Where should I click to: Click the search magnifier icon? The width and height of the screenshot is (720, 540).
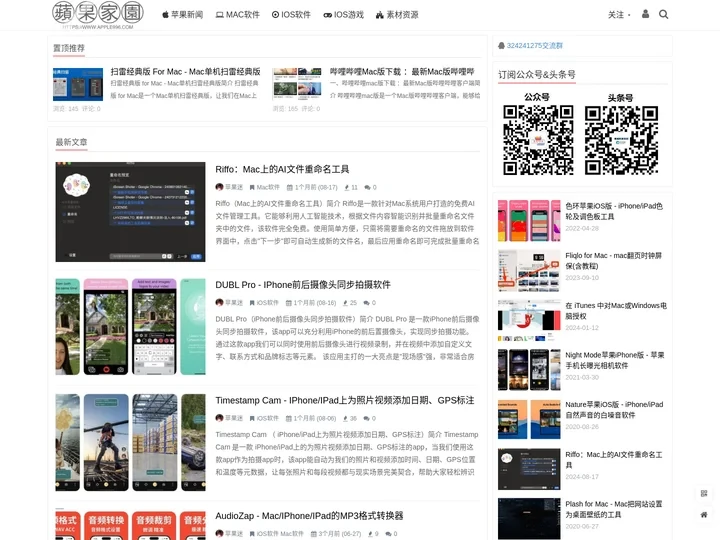coord(664,14)
